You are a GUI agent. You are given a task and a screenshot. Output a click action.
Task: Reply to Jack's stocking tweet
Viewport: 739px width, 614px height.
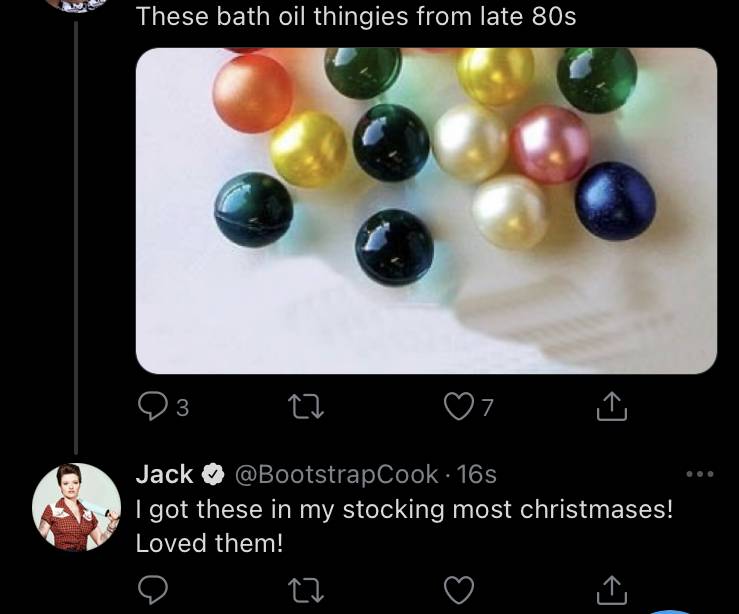point(153,589)
